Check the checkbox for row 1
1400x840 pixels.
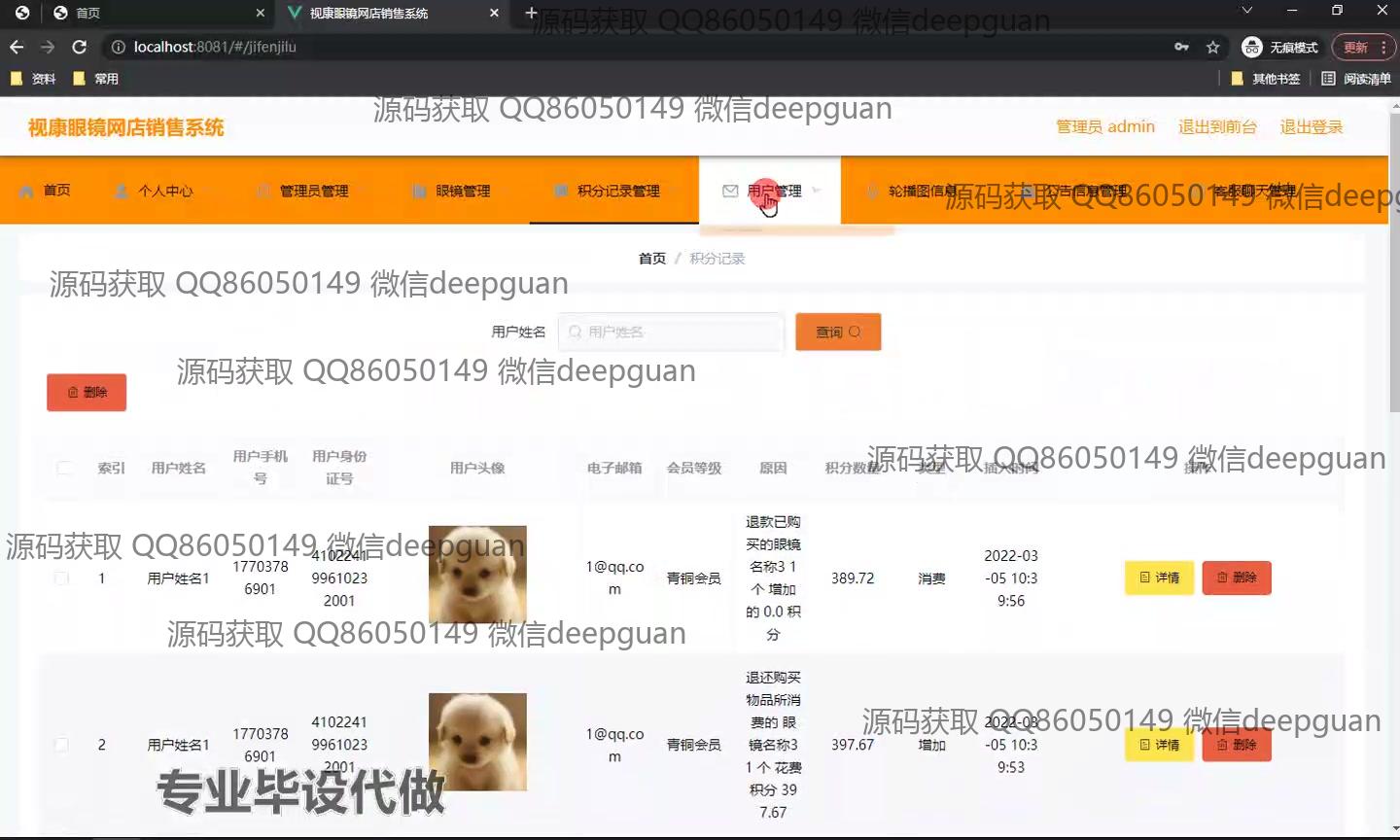point(61,578)
